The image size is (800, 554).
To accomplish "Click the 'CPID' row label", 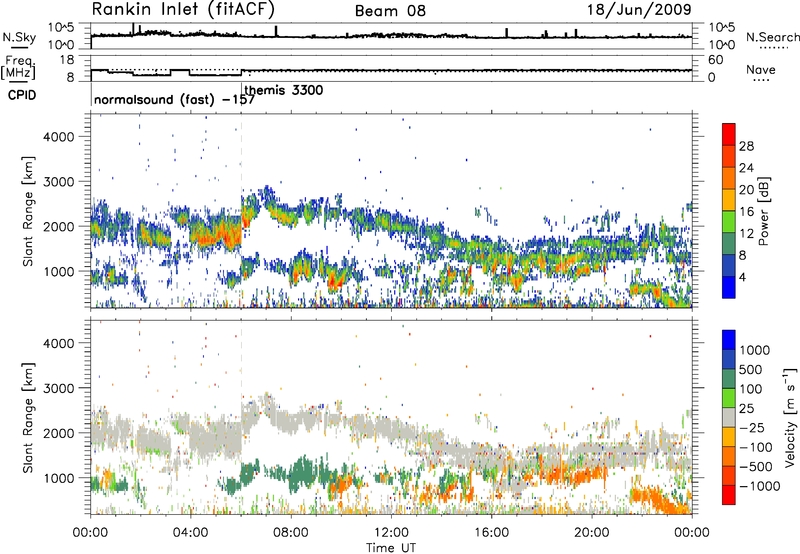I will point(22,95).
